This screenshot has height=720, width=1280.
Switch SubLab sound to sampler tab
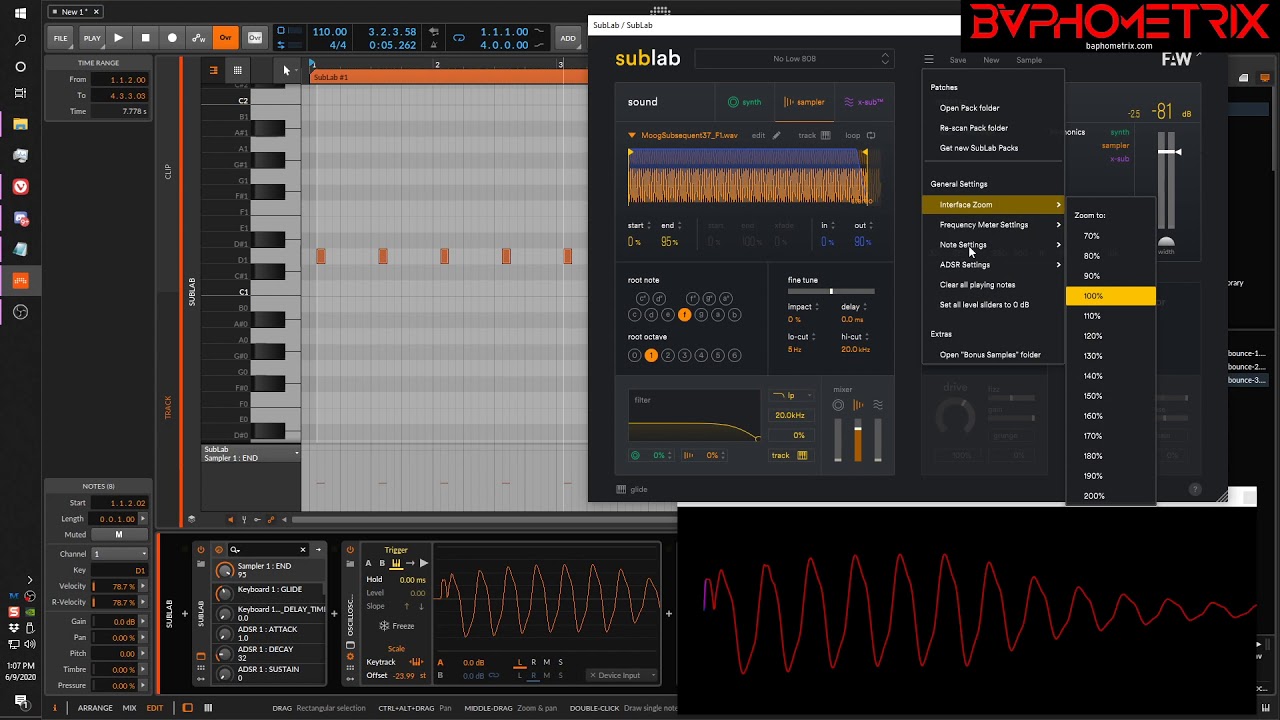pos(804,102)
